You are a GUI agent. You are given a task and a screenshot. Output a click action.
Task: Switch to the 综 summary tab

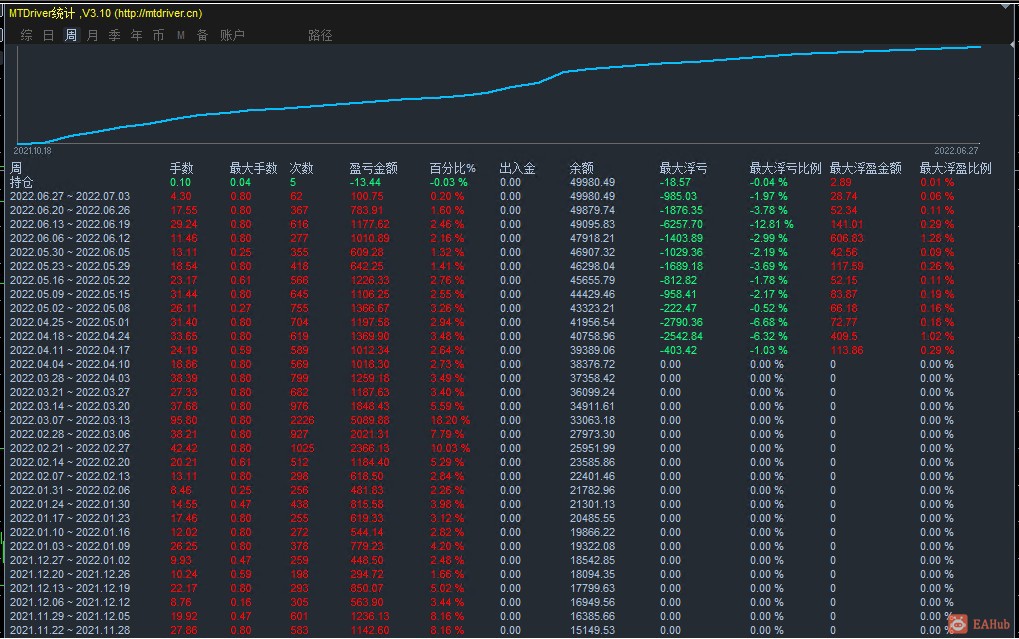pyautogui.click(x=27, y=35)
